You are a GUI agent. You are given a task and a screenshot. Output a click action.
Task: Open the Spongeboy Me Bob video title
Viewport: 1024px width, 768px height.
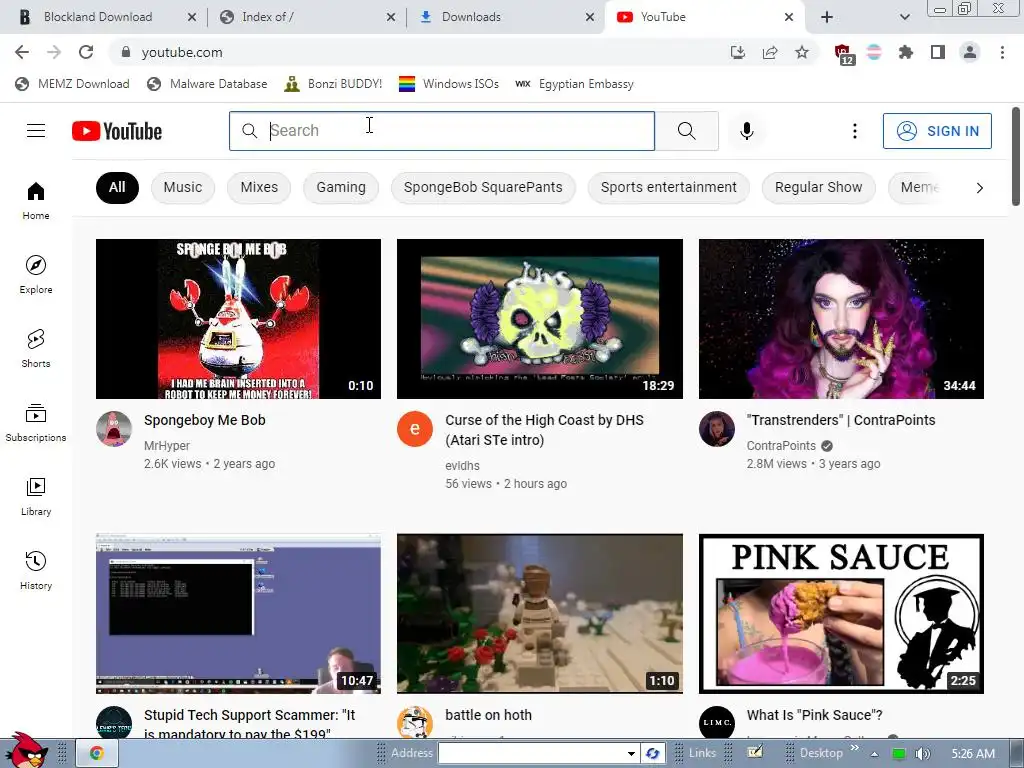click(204, 420)
